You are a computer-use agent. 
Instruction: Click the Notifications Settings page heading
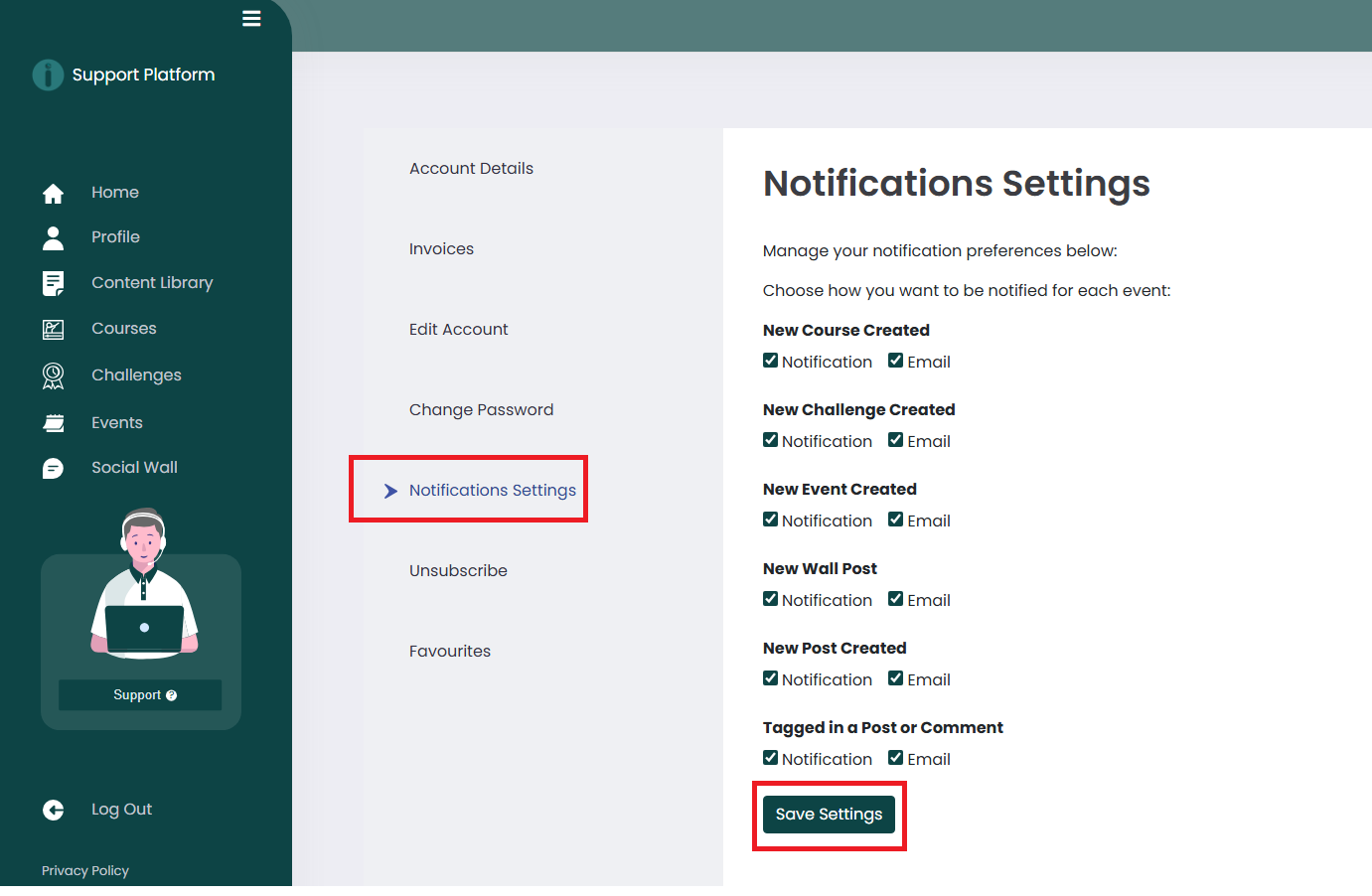(x=957, y=184)
